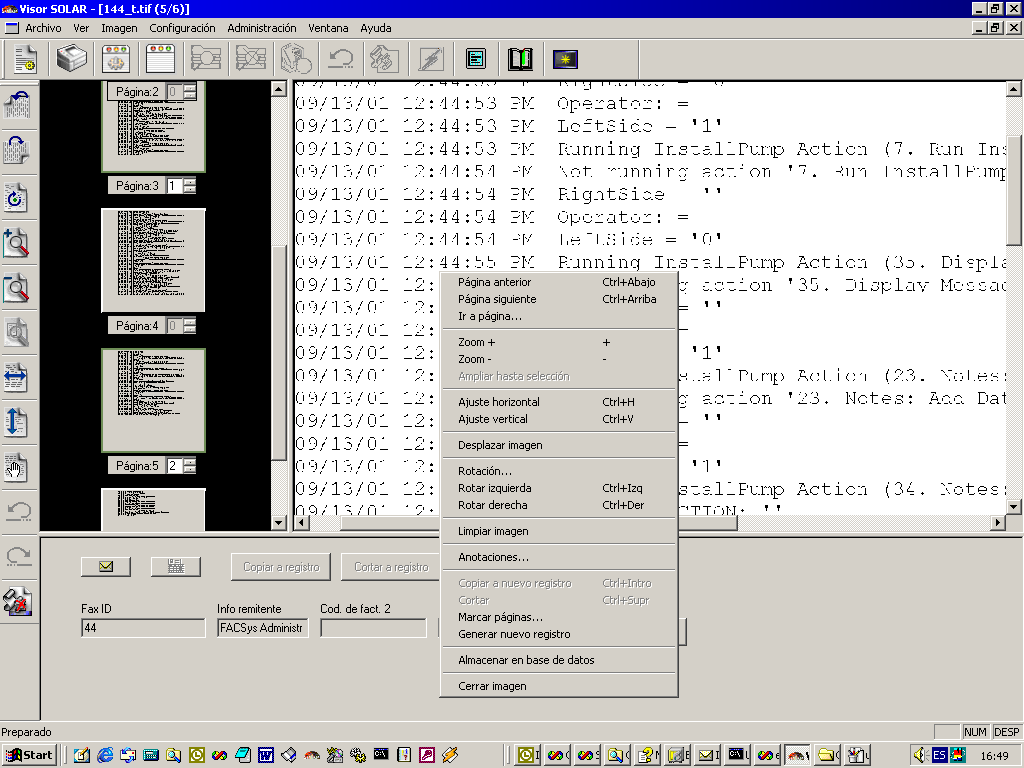Select Almacenar en base de datos
This screenshot has width=1024, height=768.
(559, 660)
